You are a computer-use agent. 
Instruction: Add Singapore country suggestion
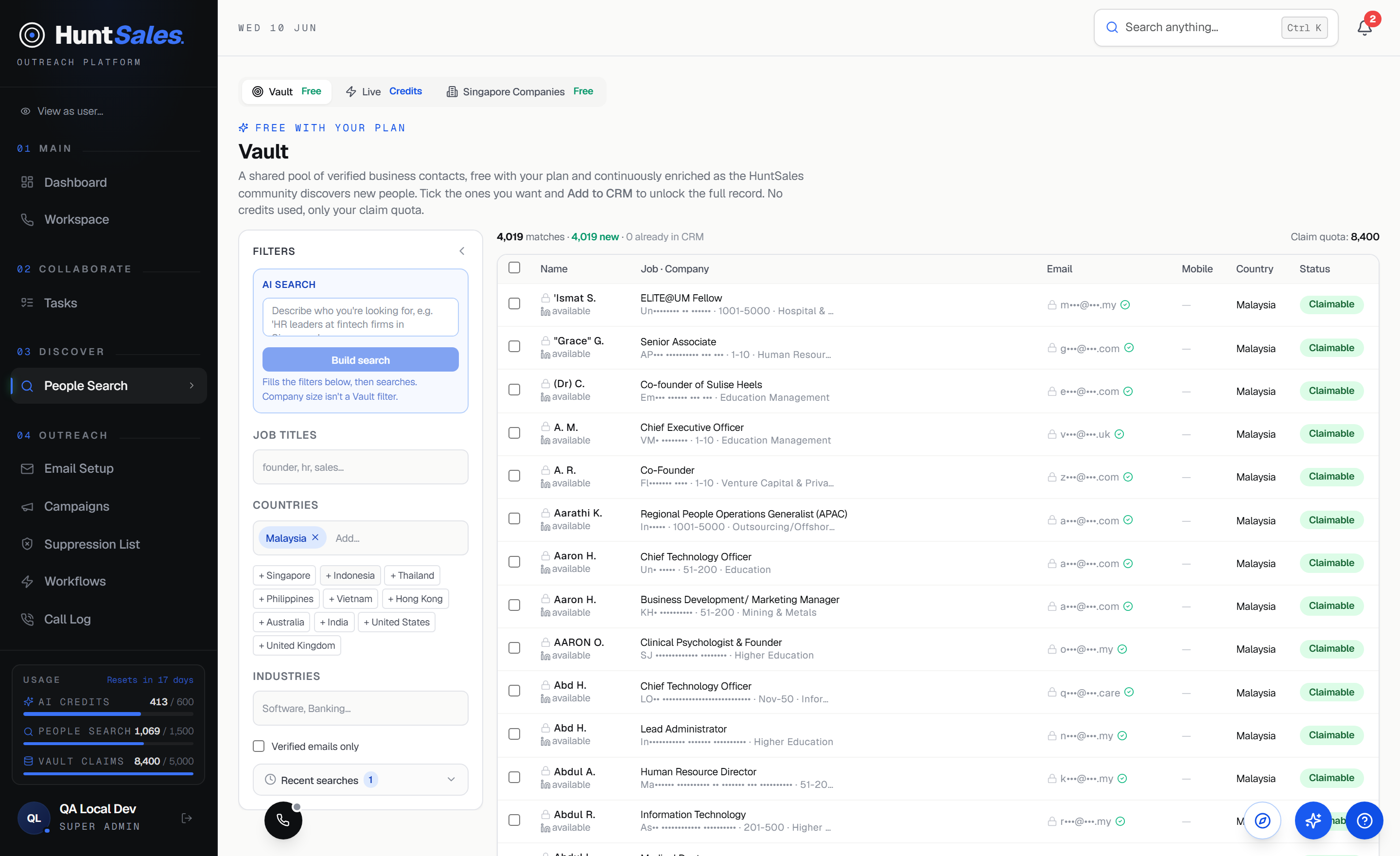click(284, 575)
